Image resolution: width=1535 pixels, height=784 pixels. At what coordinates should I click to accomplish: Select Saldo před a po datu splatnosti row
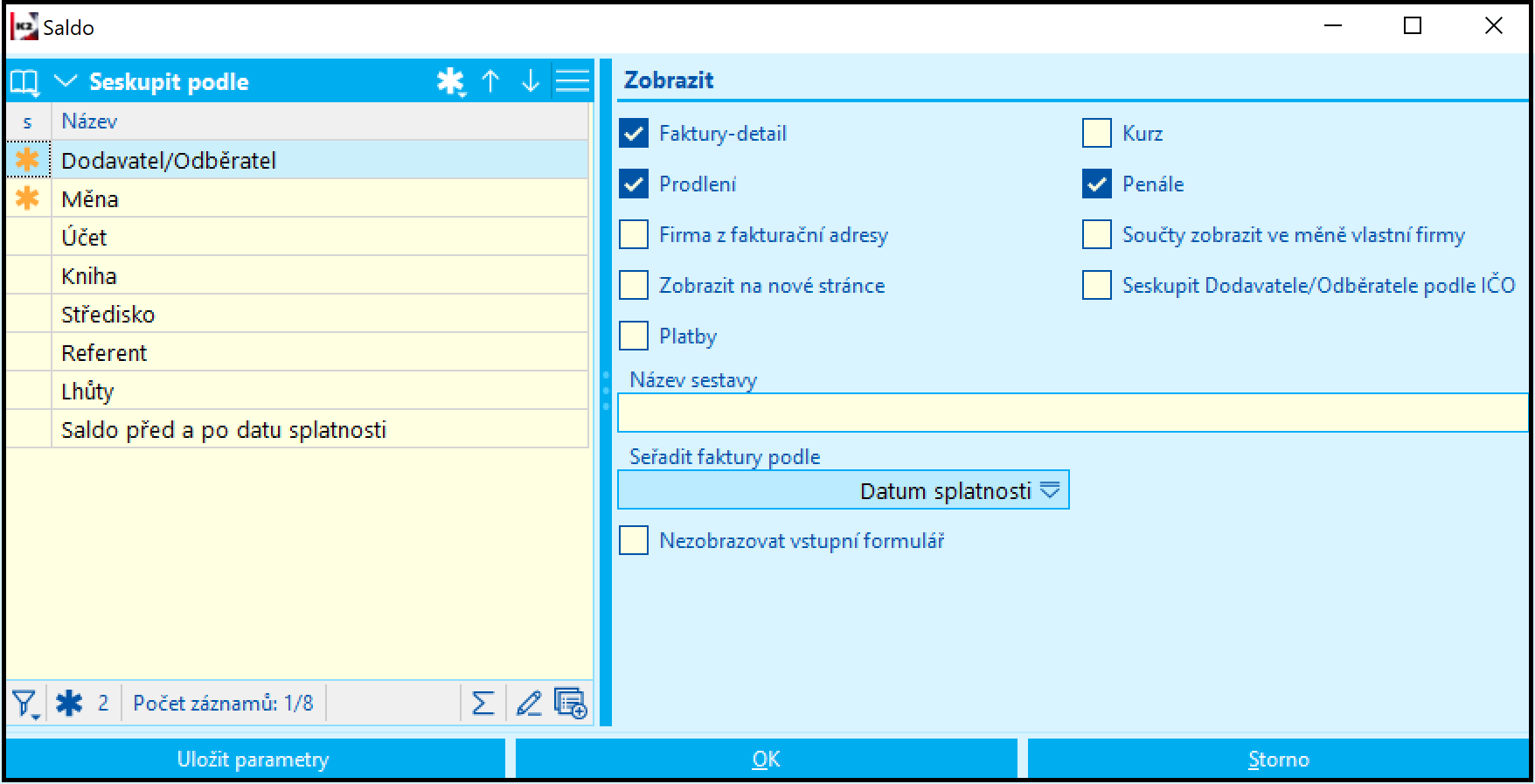(x=297, y=429)
